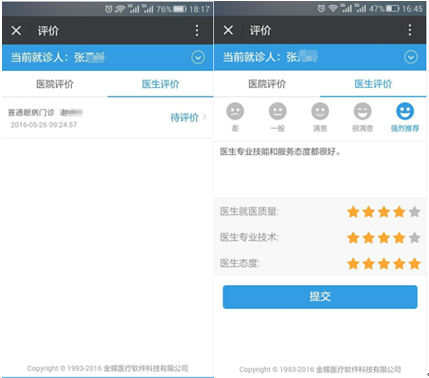Screen dimensions: 429x378
Task: Expand patient selector chevron on right screen
Action: point(411,57)
